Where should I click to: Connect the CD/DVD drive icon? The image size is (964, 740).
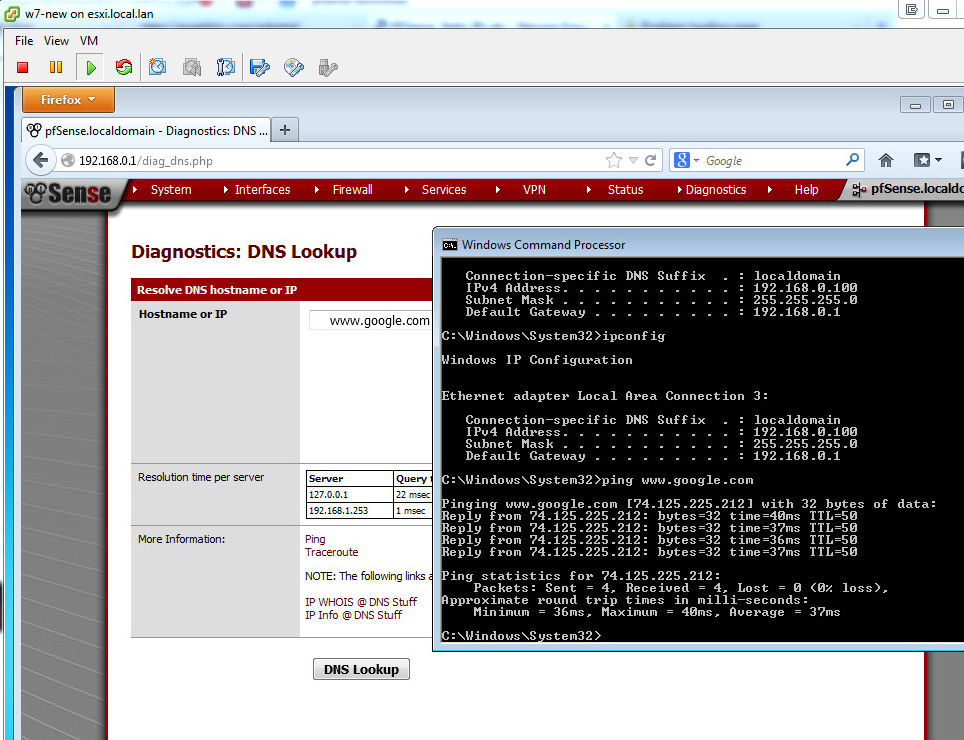tap(293, 67)
